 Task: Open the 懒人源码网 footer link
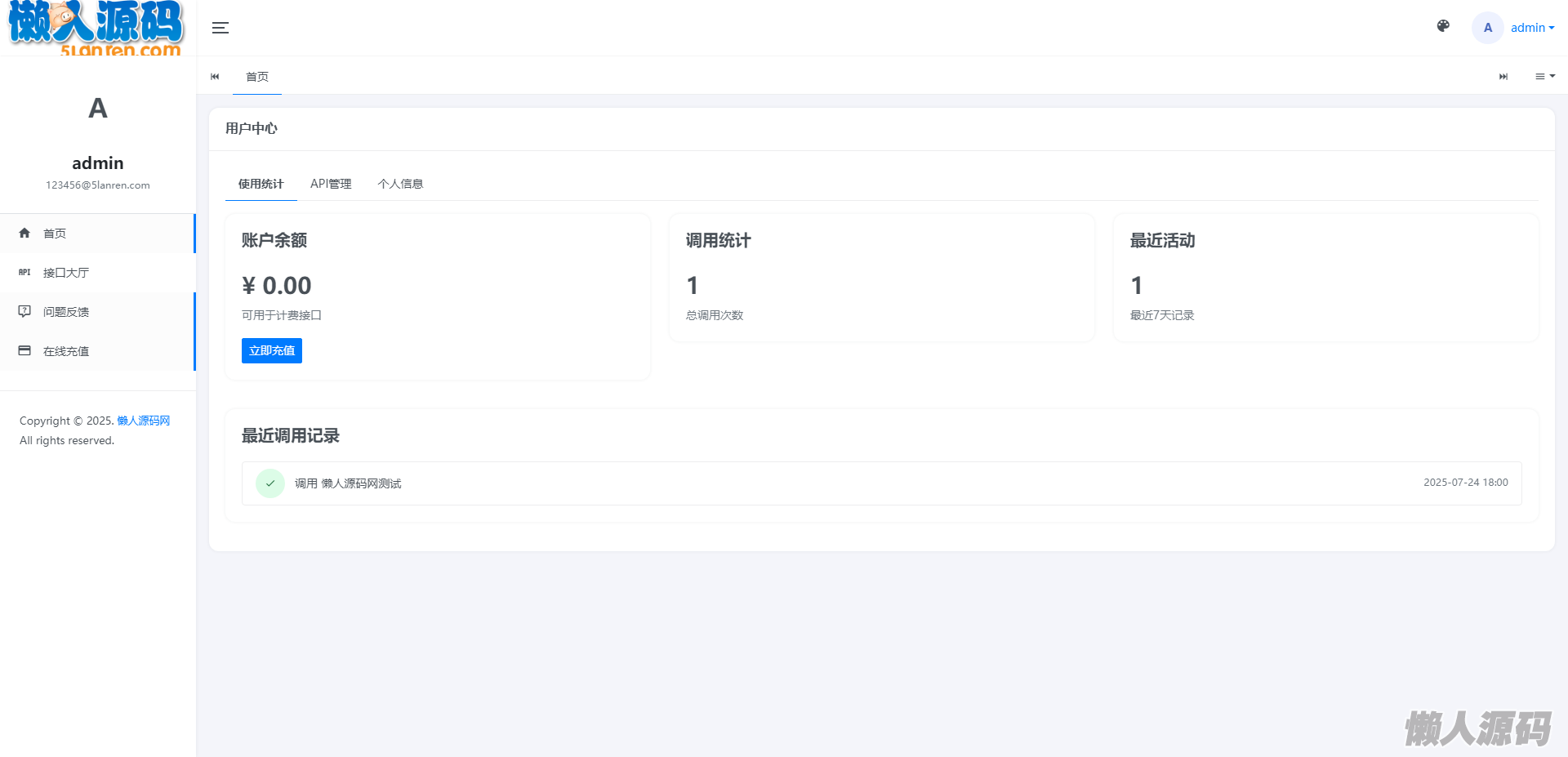tap(143, 421)
